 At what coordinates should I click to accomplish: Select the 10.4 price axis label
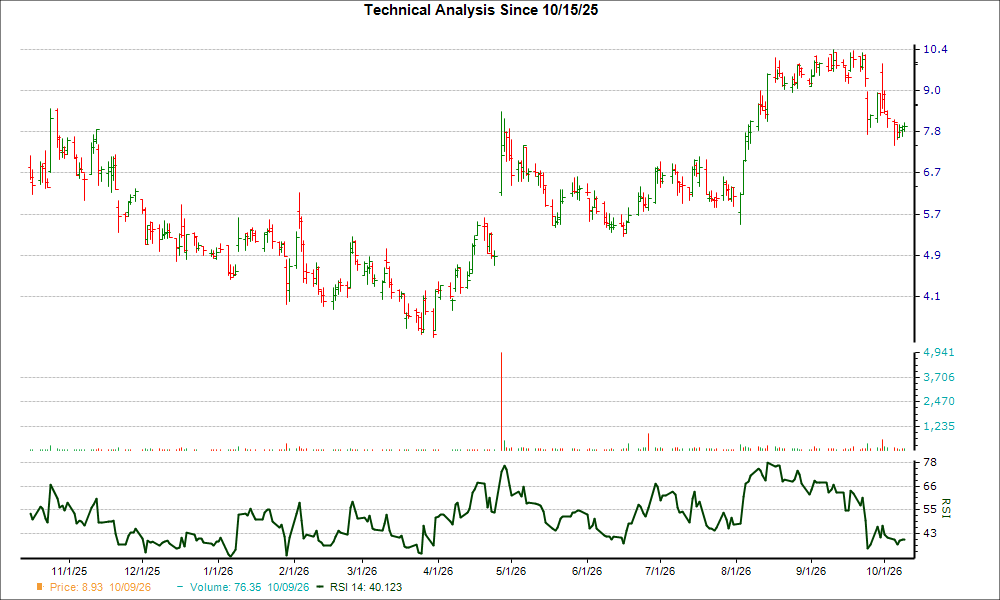pyautogui.click(x=935, y=49)
